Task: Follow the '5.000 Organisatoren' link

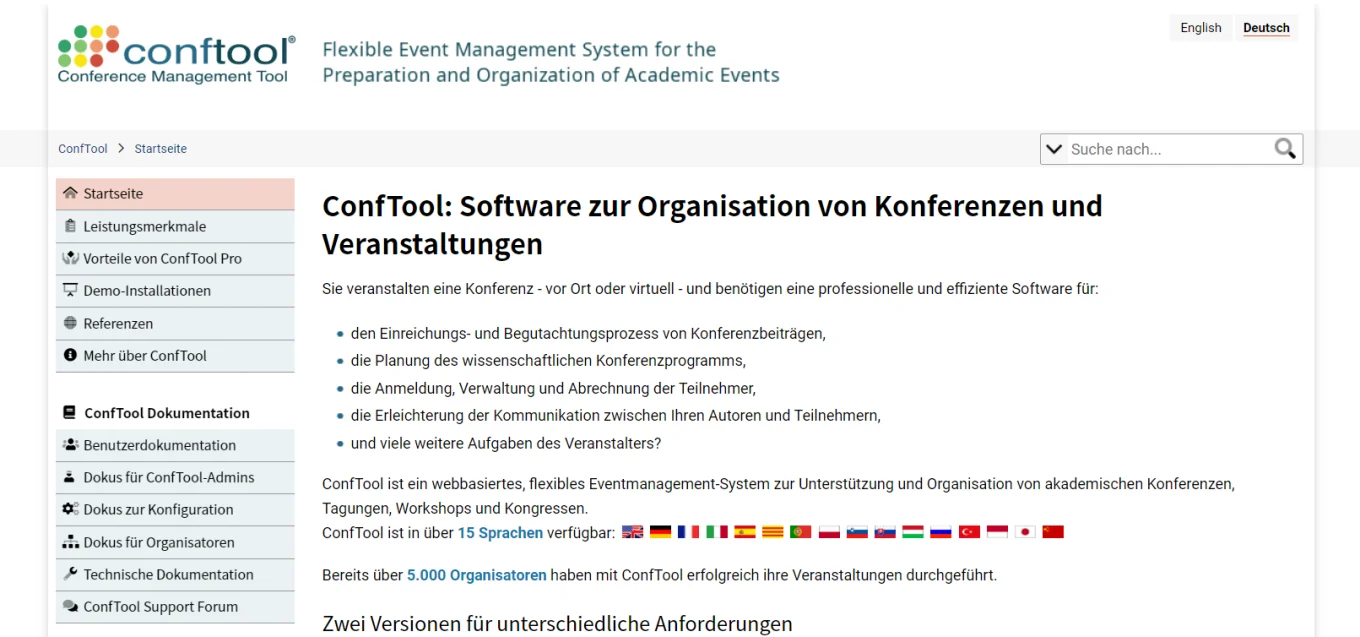Action: pos(477,575)
